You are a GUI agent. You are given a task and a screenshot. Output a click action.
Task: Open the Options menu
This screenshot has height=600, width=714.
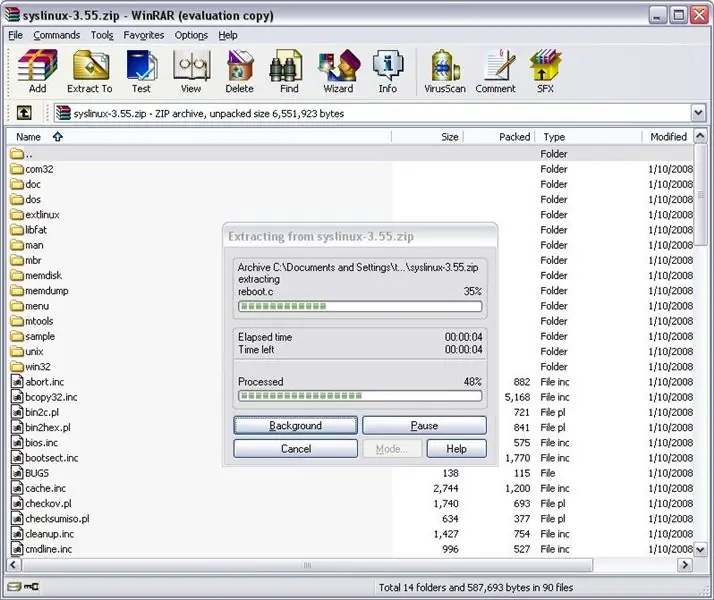[x=191, y=35]
